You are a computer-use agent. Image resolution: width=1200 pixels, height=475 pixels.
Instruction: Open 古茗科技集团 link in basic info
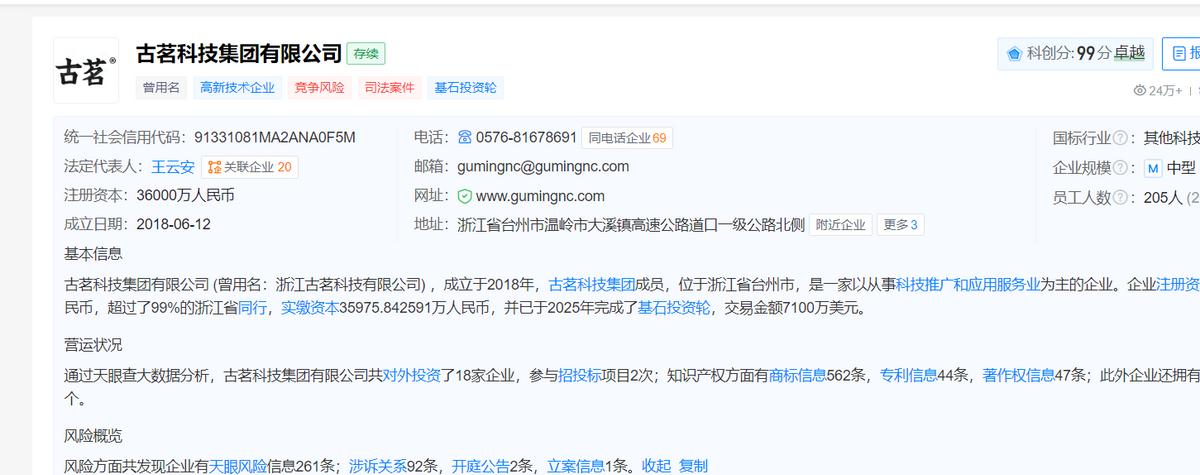click(591, 284)
